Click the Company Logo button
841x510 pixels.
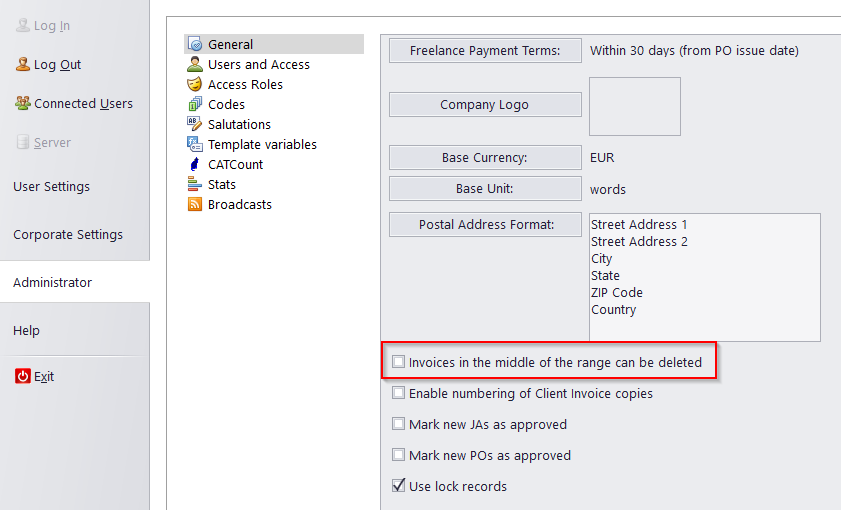(485, 104)
